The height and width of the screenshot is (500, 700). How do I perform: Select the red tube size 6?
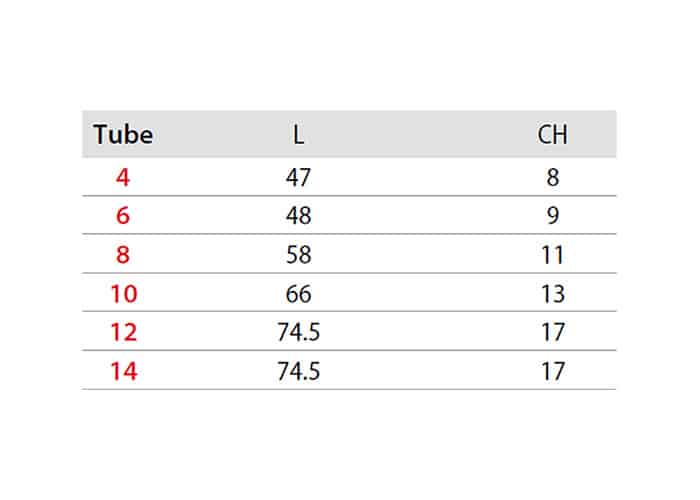pyautogui.click(x=123, y=216)
